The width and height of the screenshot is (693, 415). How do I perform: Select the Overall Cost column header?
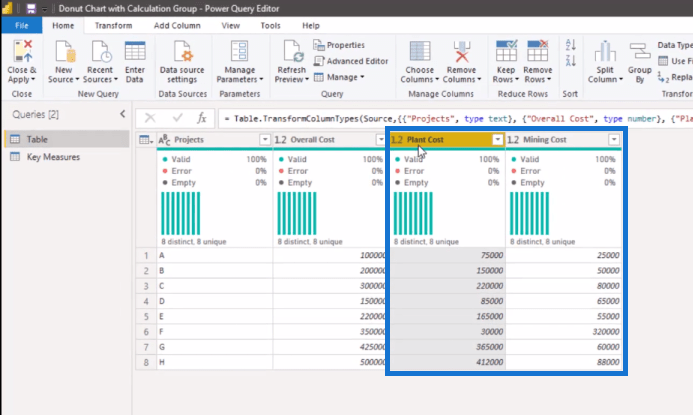click(x=330, y=140)
